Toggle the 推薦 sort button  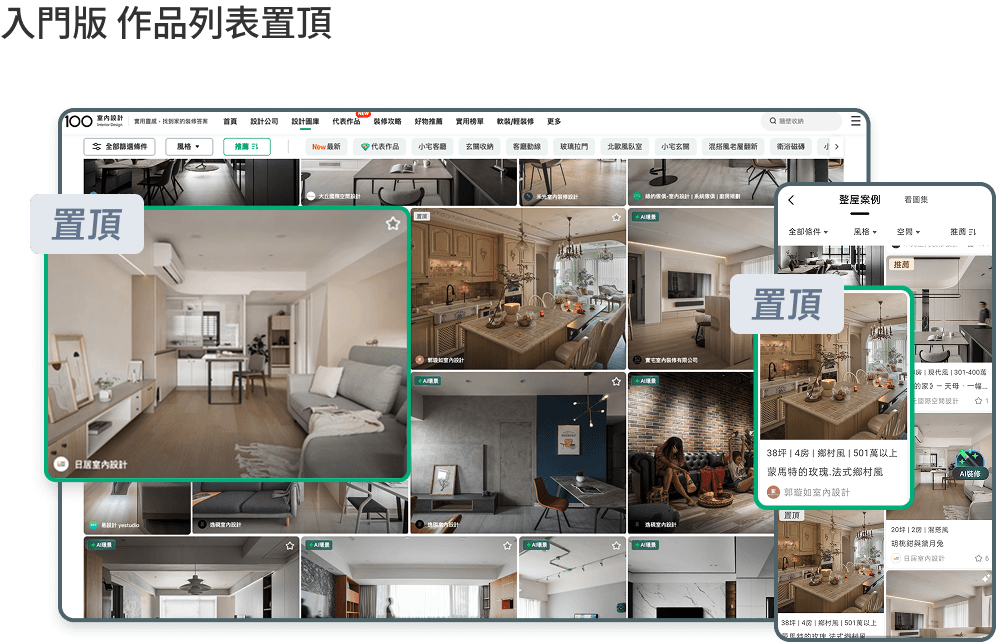point(246,147)
